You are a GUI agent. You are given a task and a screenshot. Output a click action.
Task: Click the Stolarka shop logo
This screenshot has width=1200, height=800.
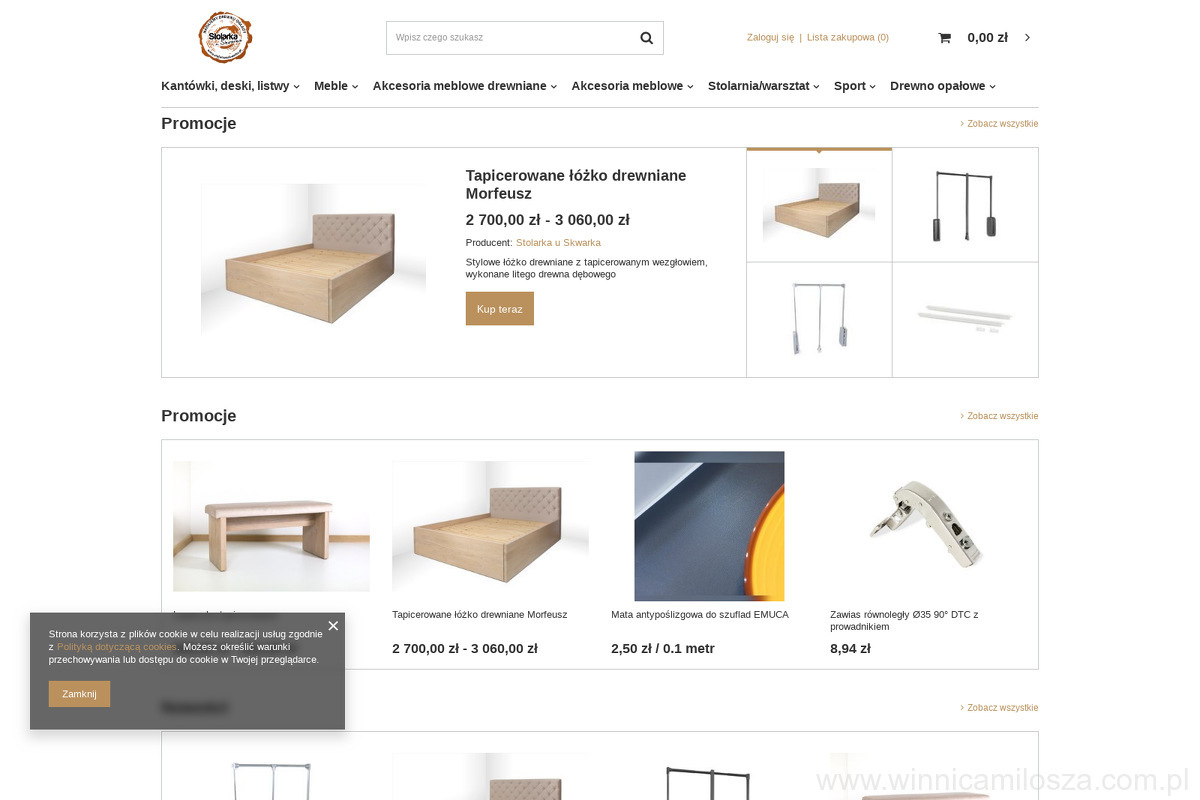(225, 38)
